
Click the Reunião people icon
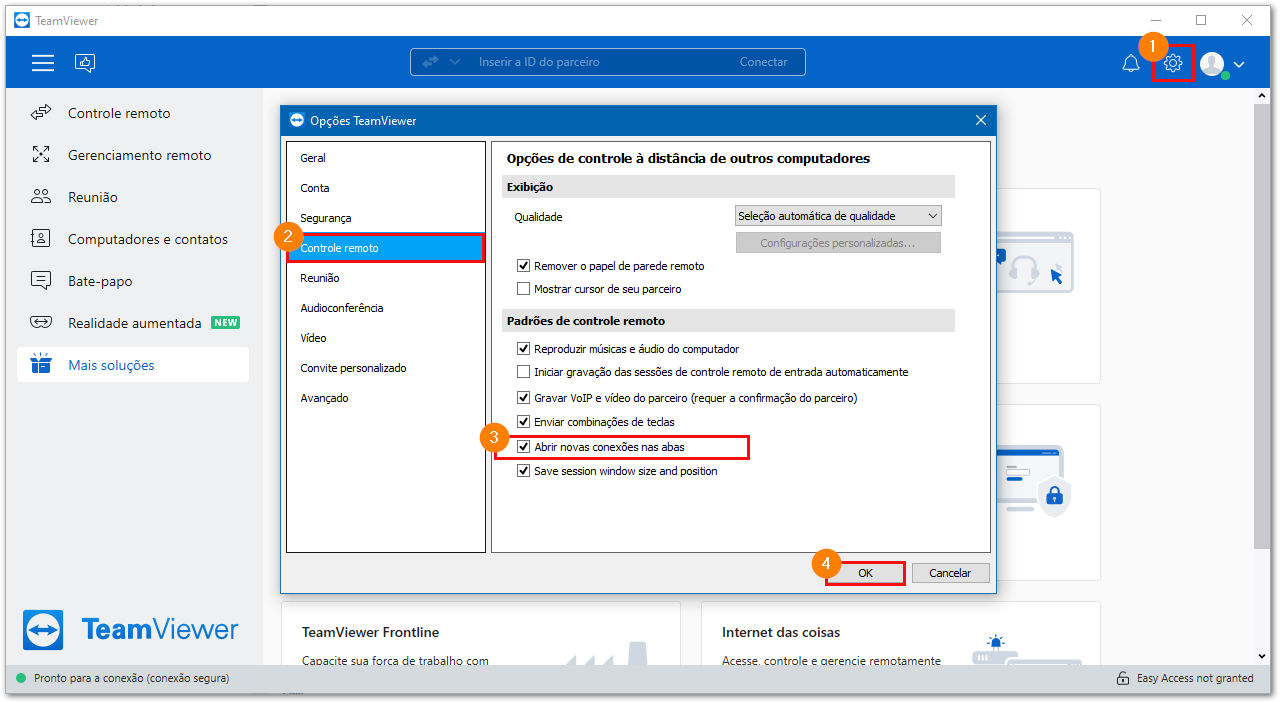click(41, 197)
